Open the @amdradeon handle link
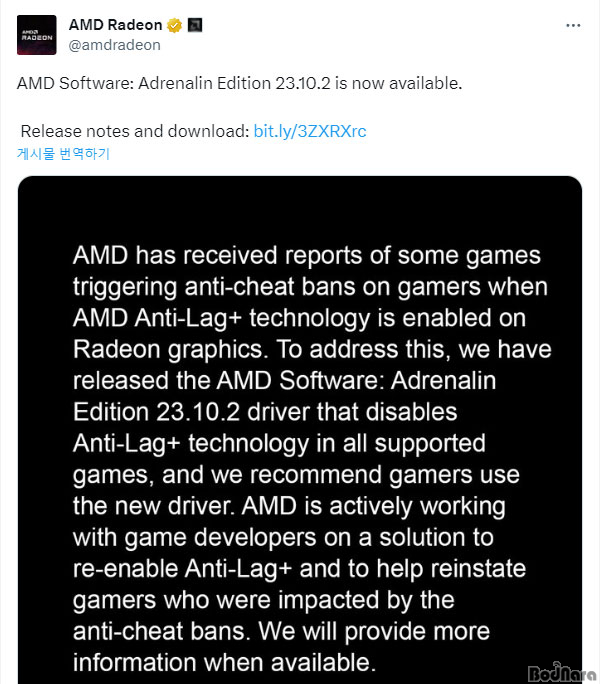Image resolution: width=600 pixels, height=684 pixels. click(114, 45)
